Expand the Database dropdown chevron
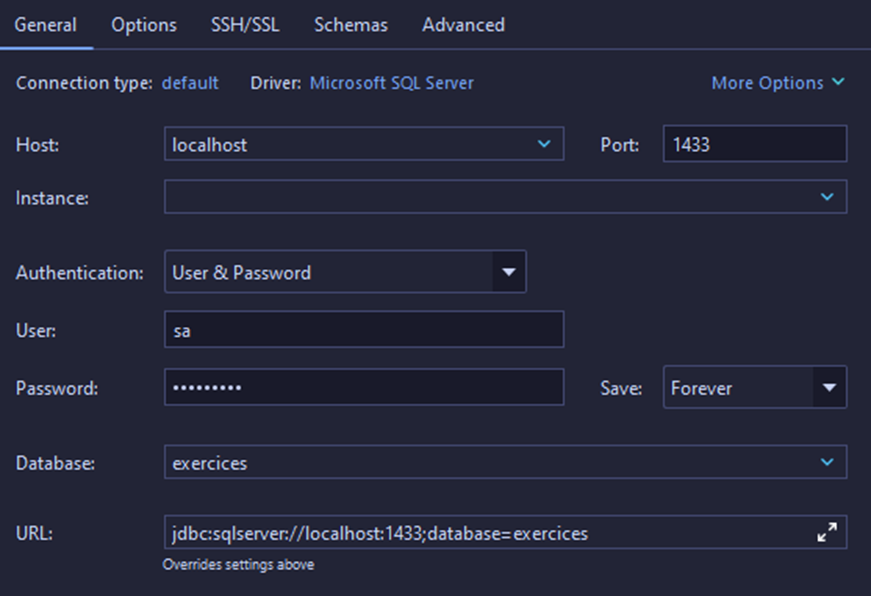Image resolution: width=871 pixels, height=596 pixels. pos(826,462)
